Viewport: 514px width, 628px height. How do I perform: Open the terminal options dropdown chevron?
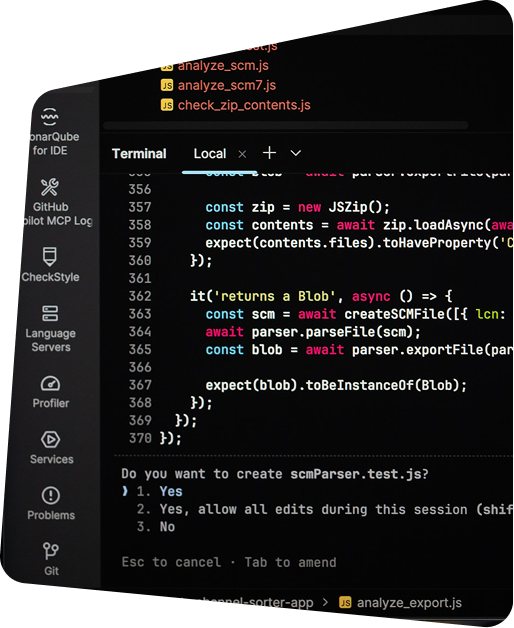[x=296, y=153]
